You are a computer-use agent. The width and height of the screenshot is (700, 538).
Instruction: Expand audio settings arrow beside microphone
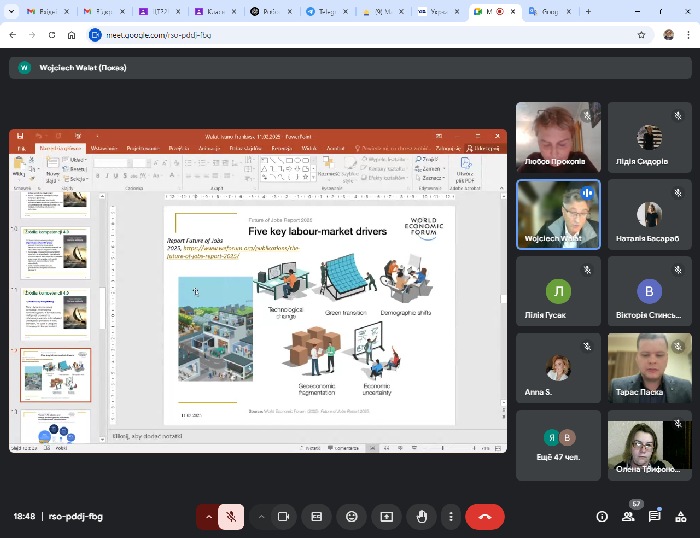209,517
